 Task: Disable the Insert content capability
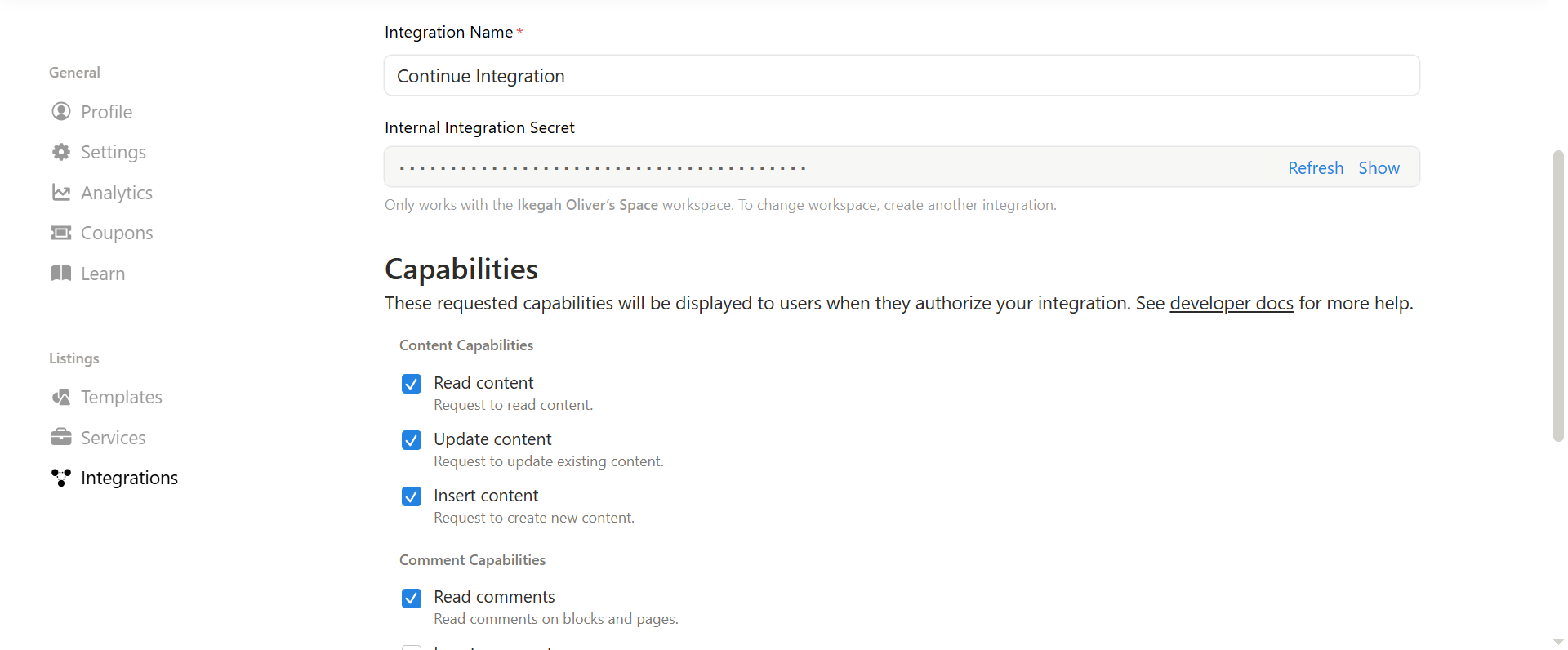412,496
